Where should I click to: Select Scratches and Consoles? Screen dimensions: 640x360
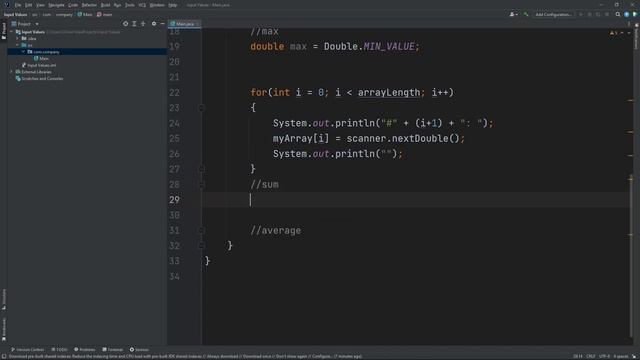click(39, 78)
